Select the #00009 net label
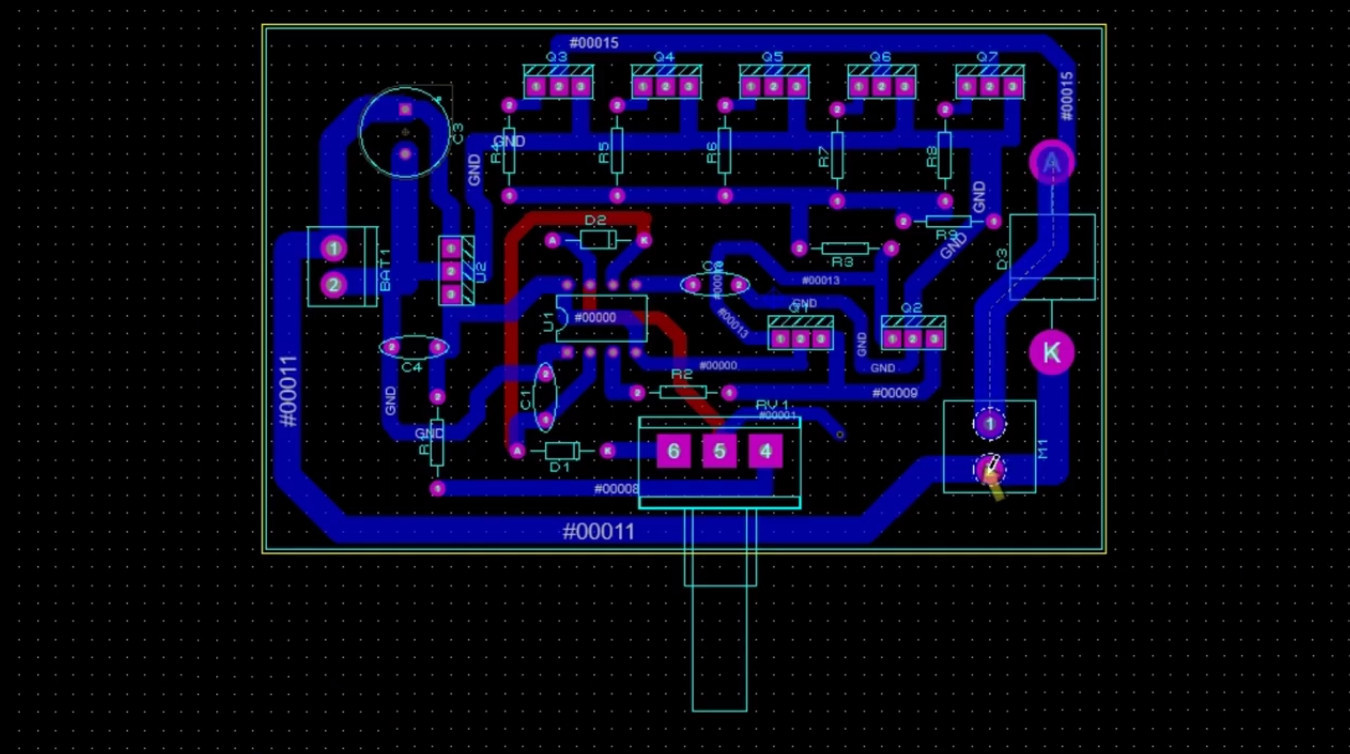 [894, 393]
